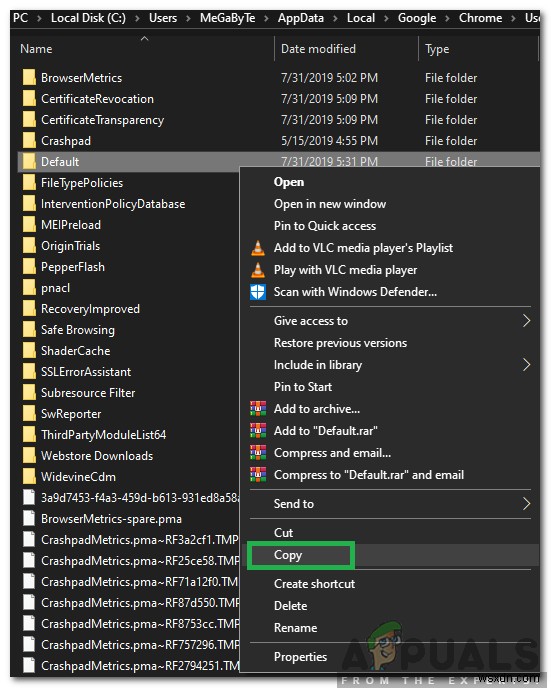The image size is (551, 688).
Task: Select the SSLErrorAssistant folder name
Action: click(x=86, y=372)
